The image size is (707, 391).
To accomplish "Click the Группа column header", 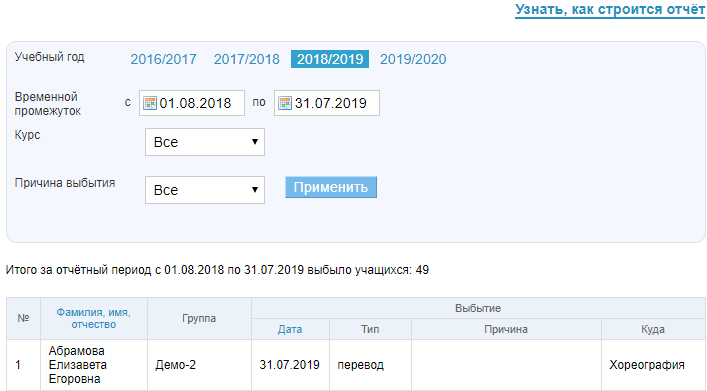I will point(199,318).
